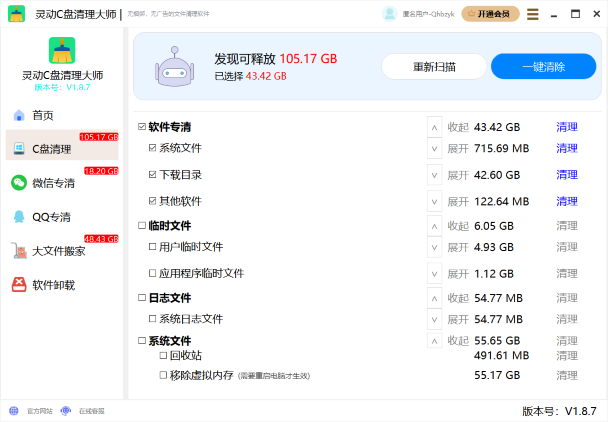The height and width of the screenshot is (422, 608).
Task: Expand the 其他软件 122.64 MB row
Action: [x=434, y=202]
